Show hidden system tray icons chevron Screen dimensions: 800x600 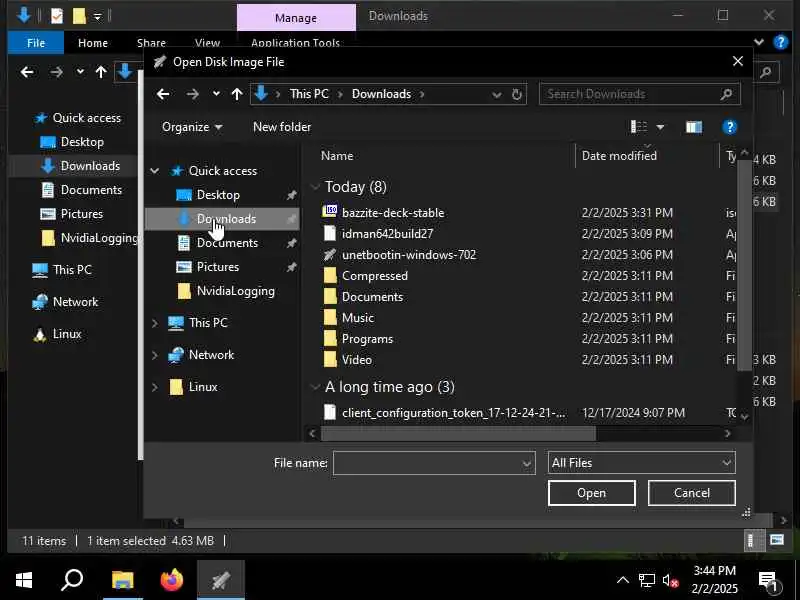coord(622,580)
